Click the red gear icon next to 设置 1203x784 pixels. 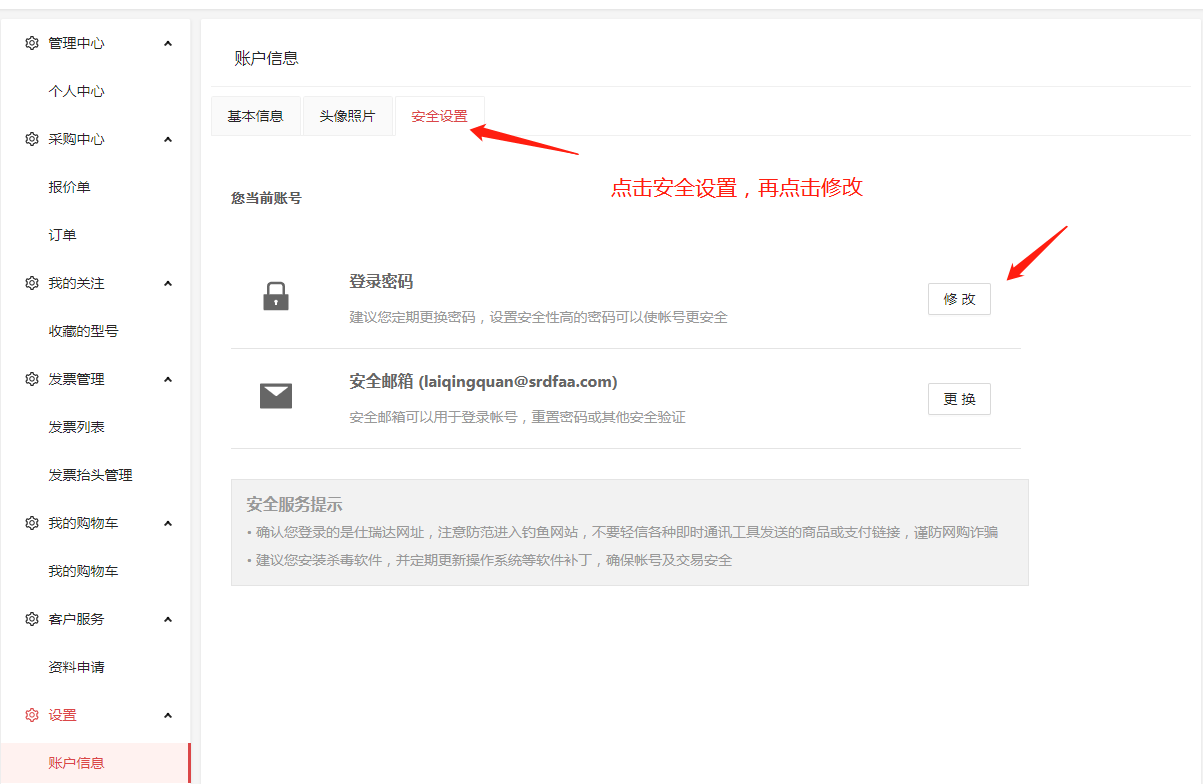tap(32, 715)
